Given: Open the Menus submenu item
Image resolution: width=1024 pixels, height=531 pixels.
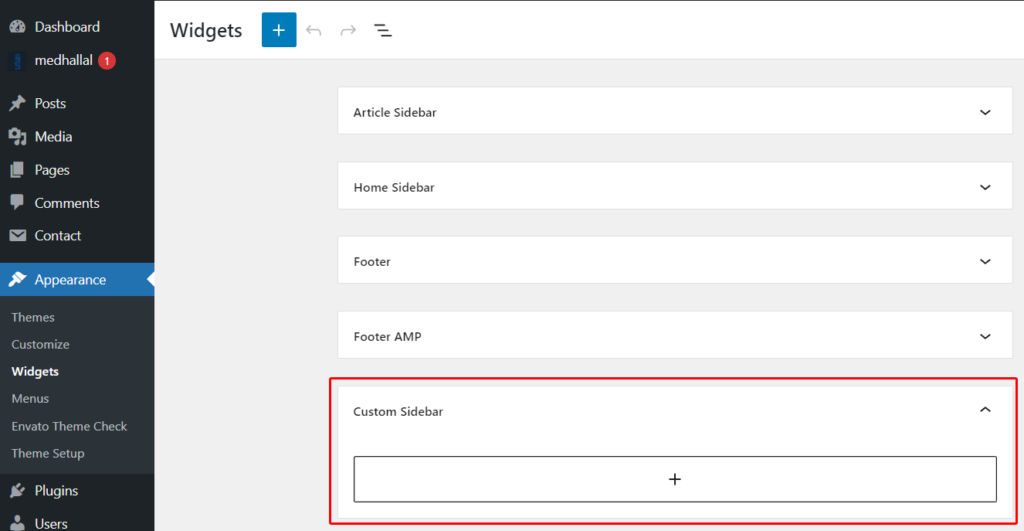Looking at the screenshot, I should click(x=30, y=398).
